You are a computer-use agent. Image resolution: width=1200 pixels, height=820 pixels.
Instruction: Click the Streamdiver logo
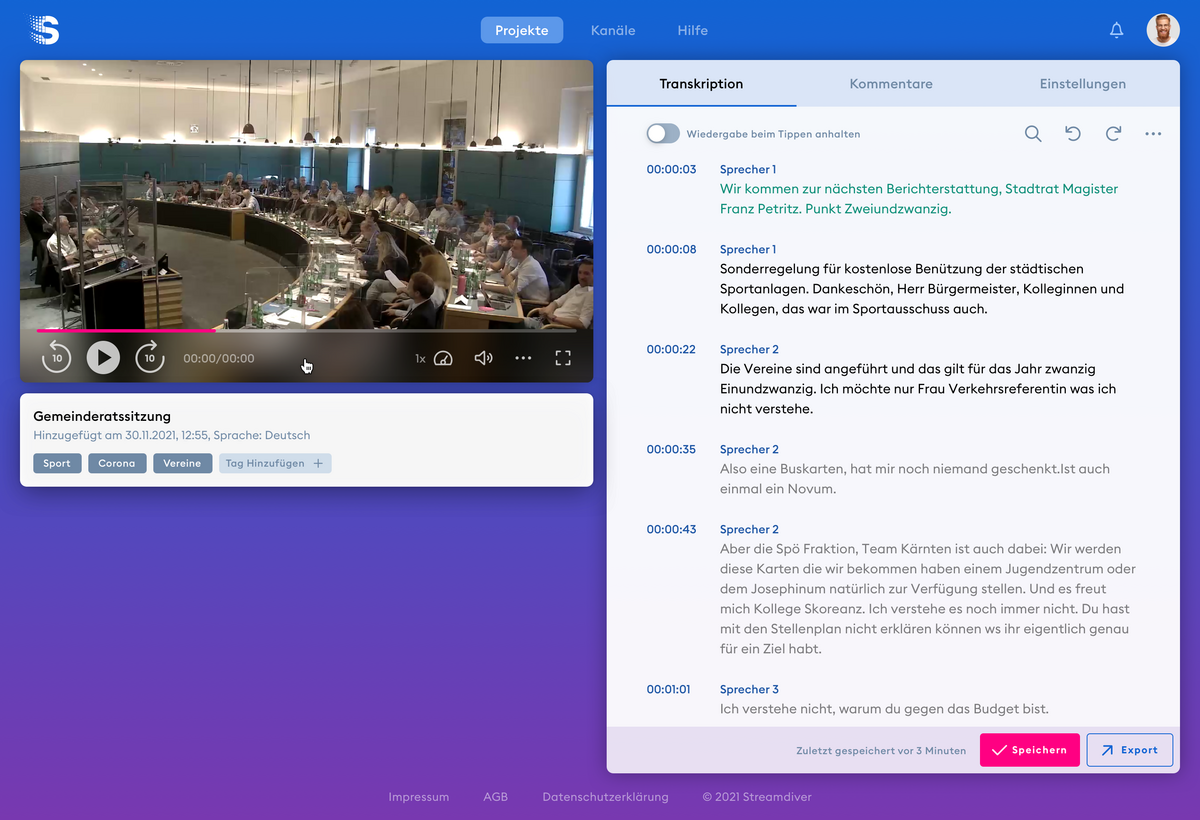(x=45, y=30)
